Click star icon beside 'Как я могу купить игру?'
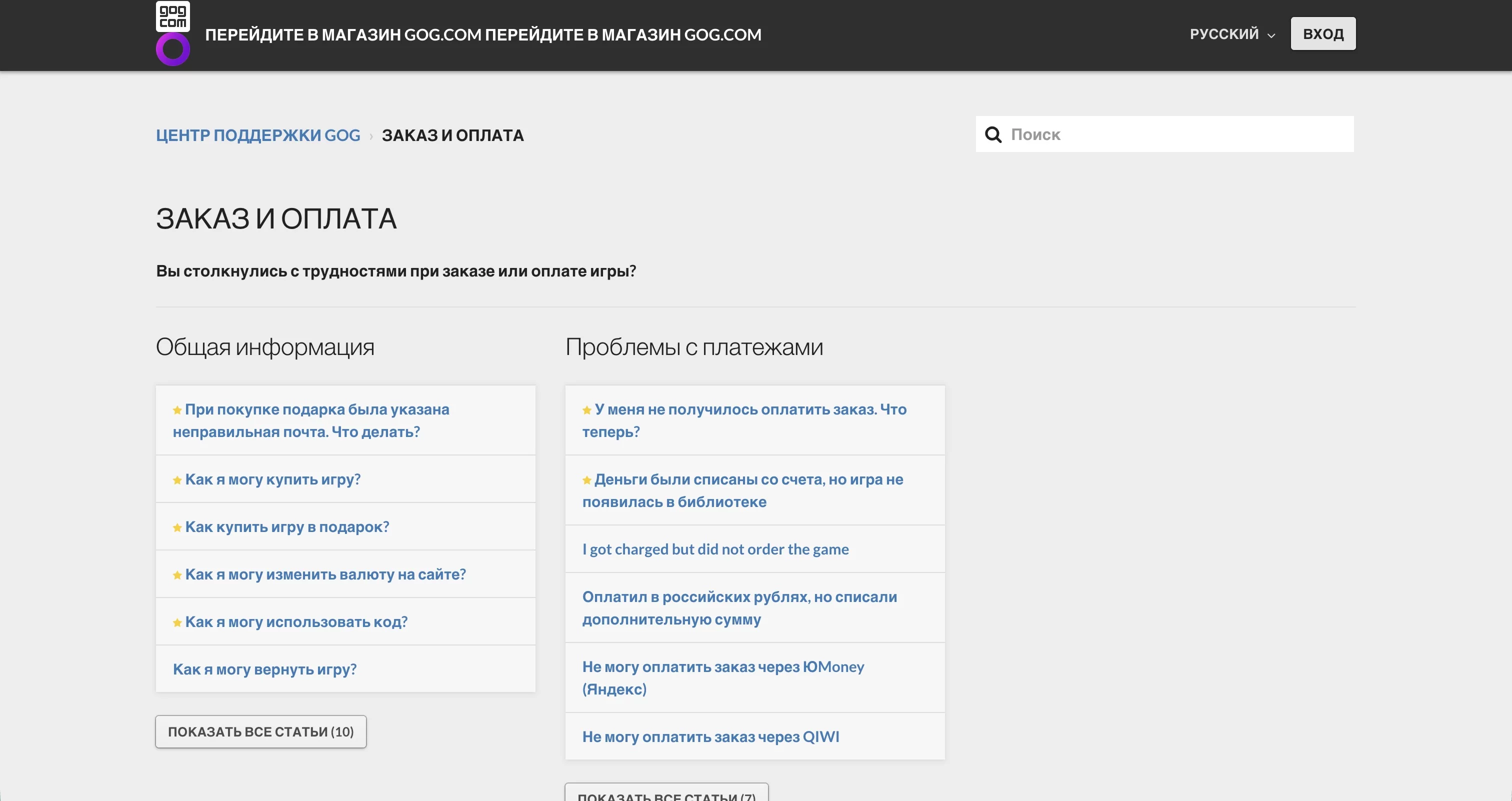1512x801 pixels. [x=176, y=480]
